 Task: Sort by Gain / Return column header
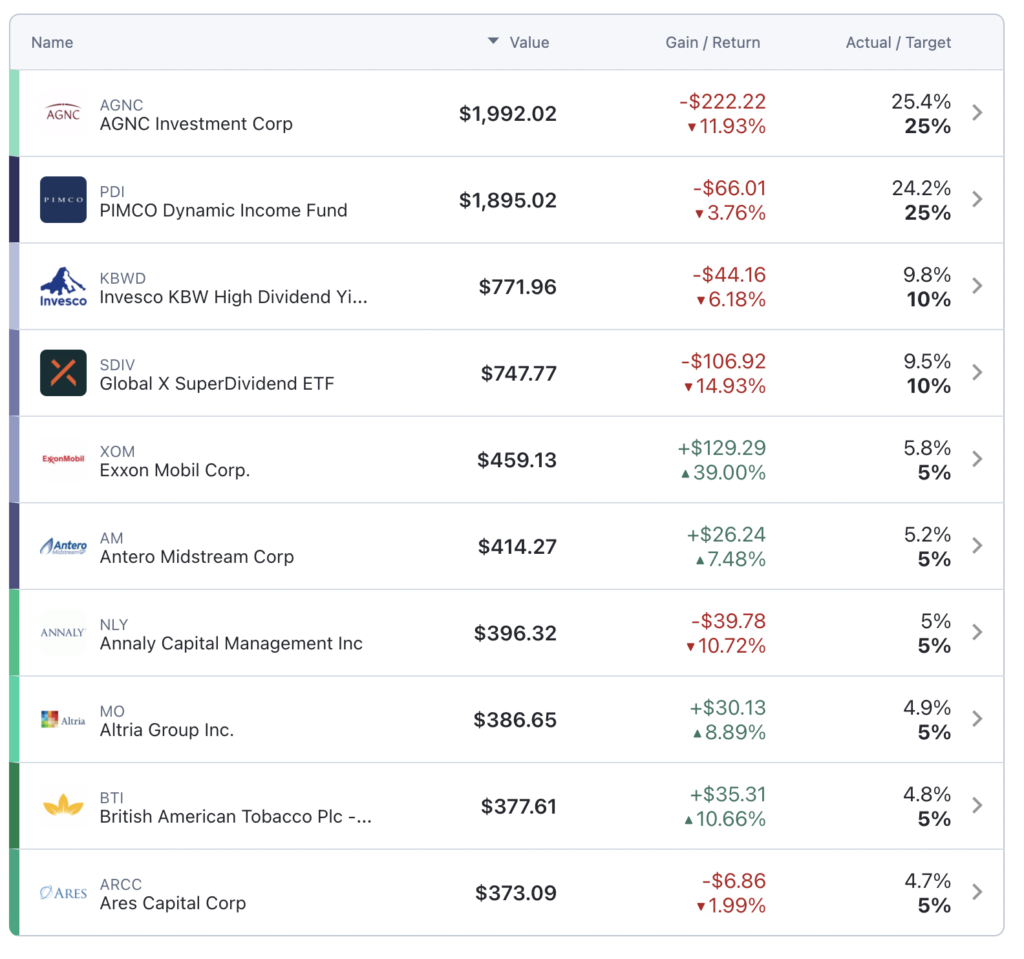pos(712,42)
